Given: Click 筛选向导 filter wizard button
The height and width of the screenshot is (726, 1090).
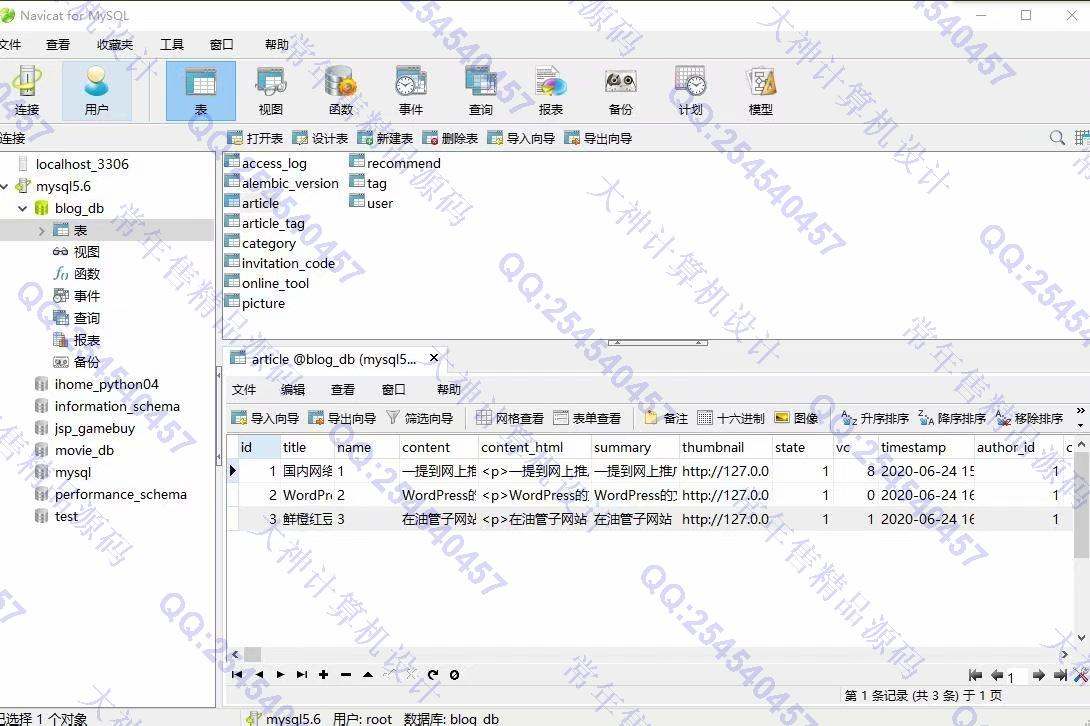Looking at the screenshot, I should (x=419, y=418).
